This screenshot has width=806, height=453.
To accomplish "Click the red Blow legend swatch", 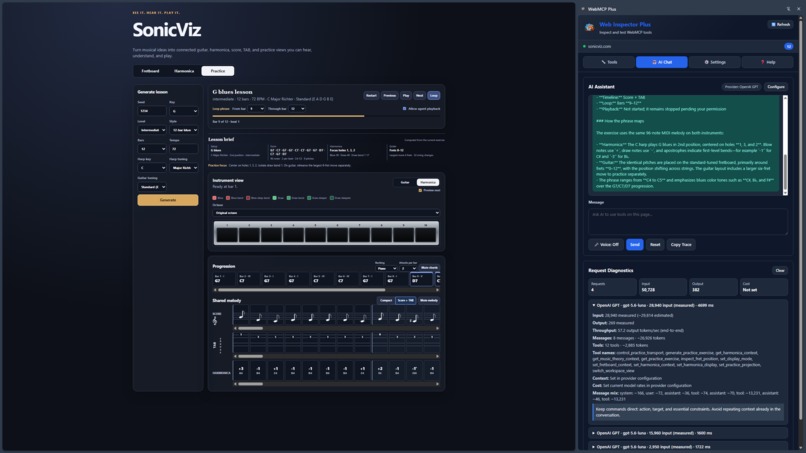I will tap(214, 198).
